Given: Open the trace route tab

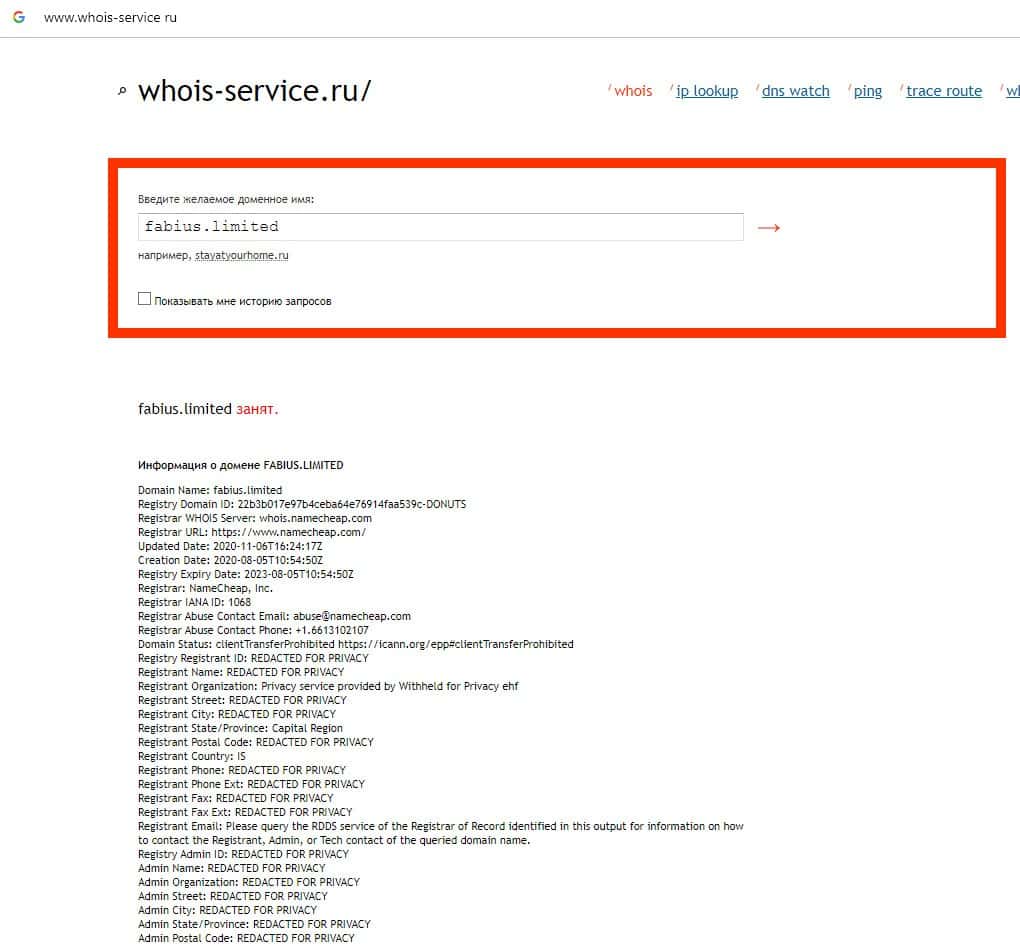Looking at the screenshot, I should point(944,91).
